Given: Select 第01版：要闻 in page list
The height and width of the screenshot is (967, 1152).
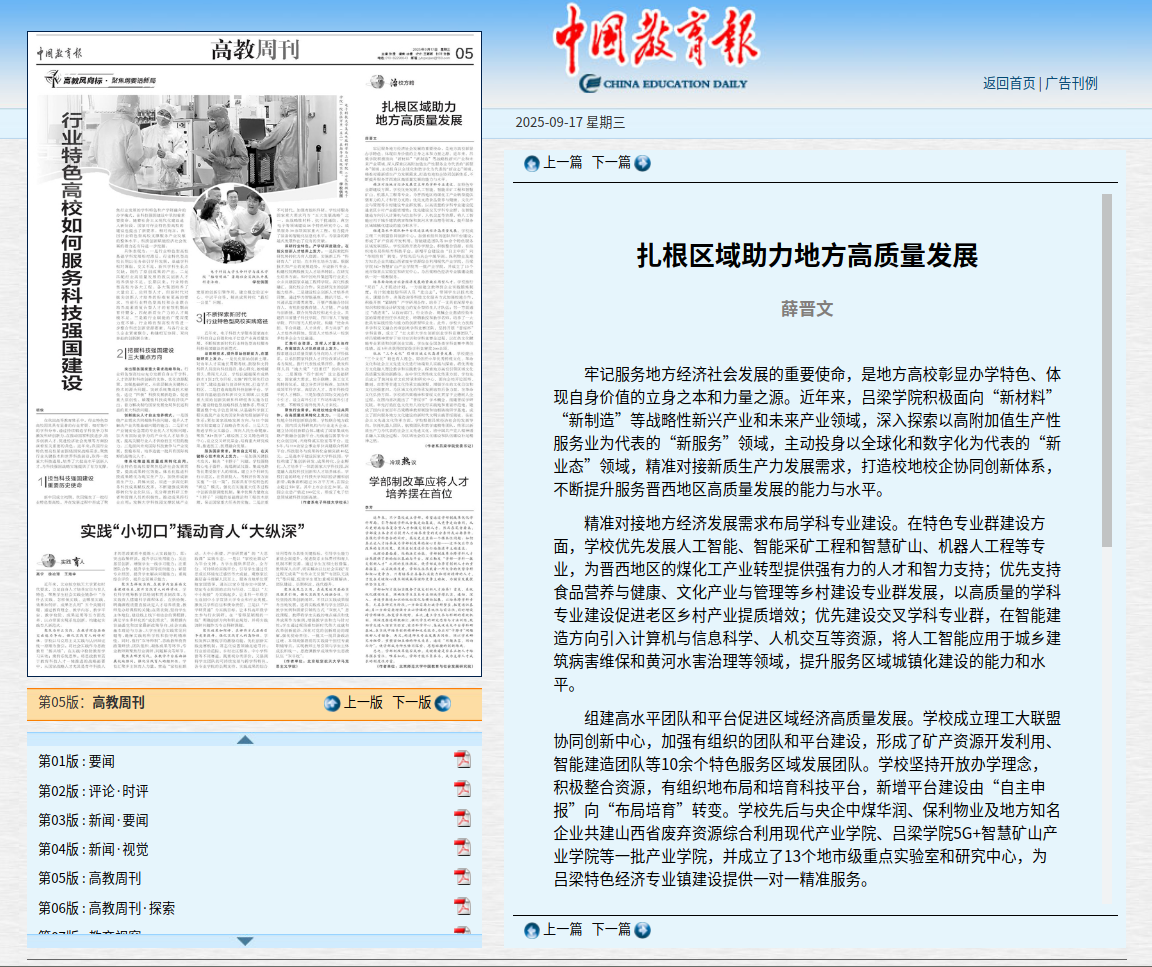Looking at the screenshot, I should (76, 761).
